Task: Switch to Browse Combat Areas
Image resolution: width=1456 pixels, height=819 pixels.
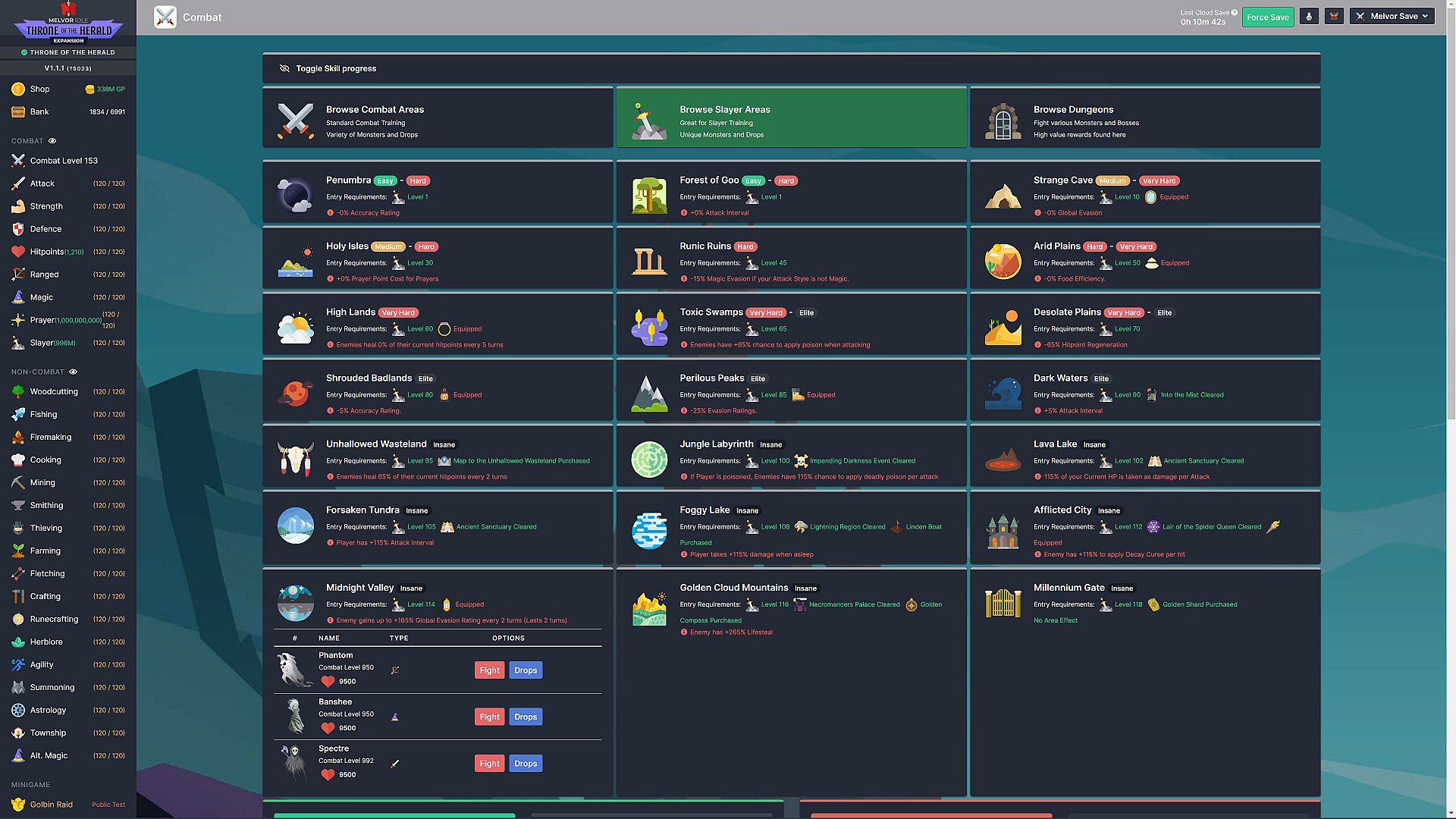Action: [x=438, y=118]
